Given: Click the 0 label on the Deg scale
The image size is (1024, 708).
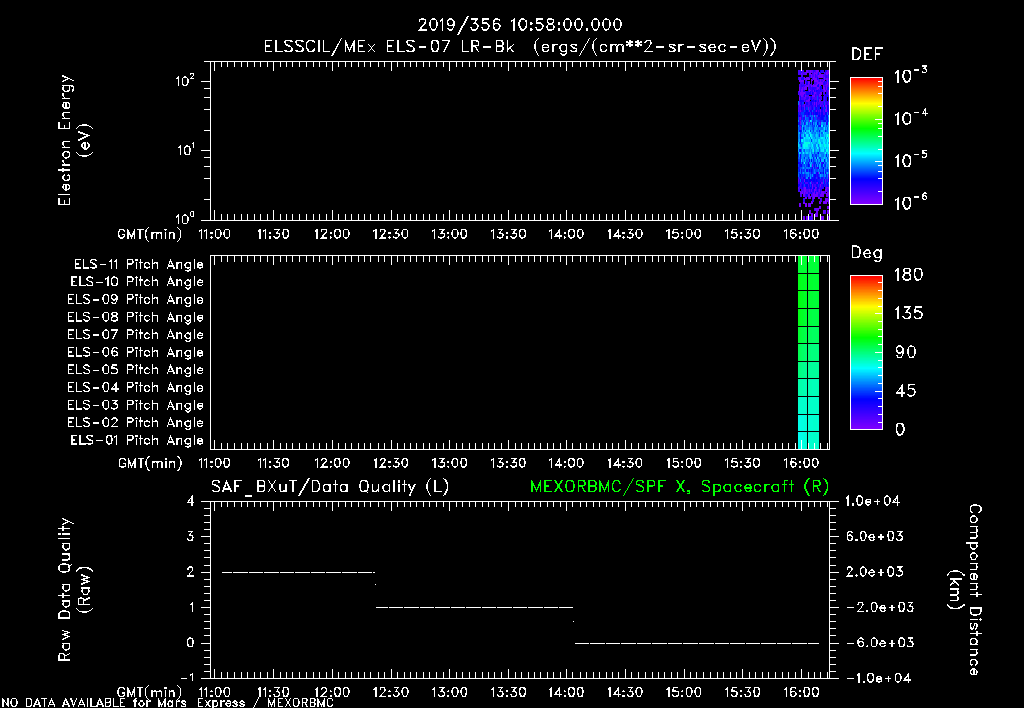Looking at the screenshot, I should pos(900,429).
